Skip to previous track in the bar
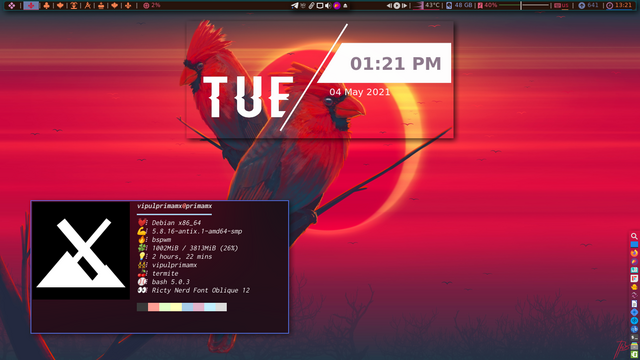This screenshot has height=360, width=640. click(389, 5)
